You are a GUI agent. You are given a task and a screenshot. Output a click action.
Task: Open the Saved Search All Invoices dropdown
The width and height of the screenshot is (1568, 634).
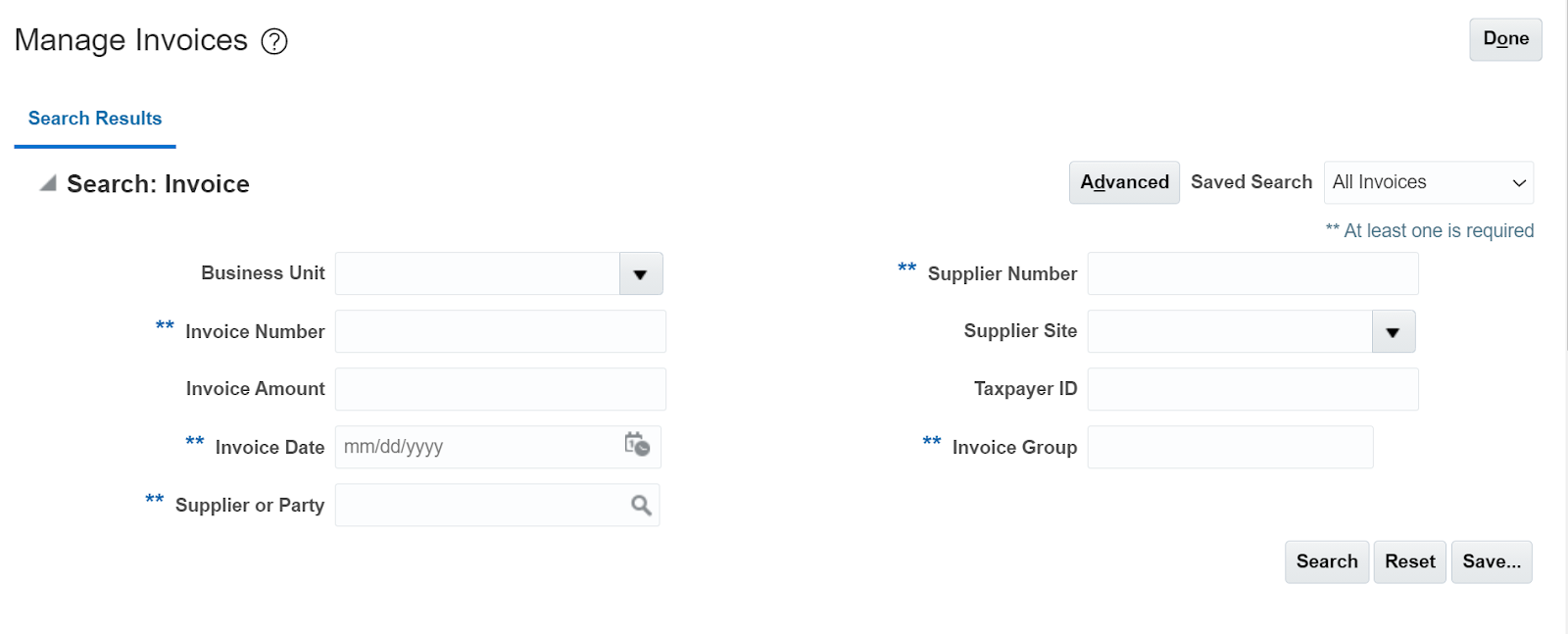click(1428, 183)
